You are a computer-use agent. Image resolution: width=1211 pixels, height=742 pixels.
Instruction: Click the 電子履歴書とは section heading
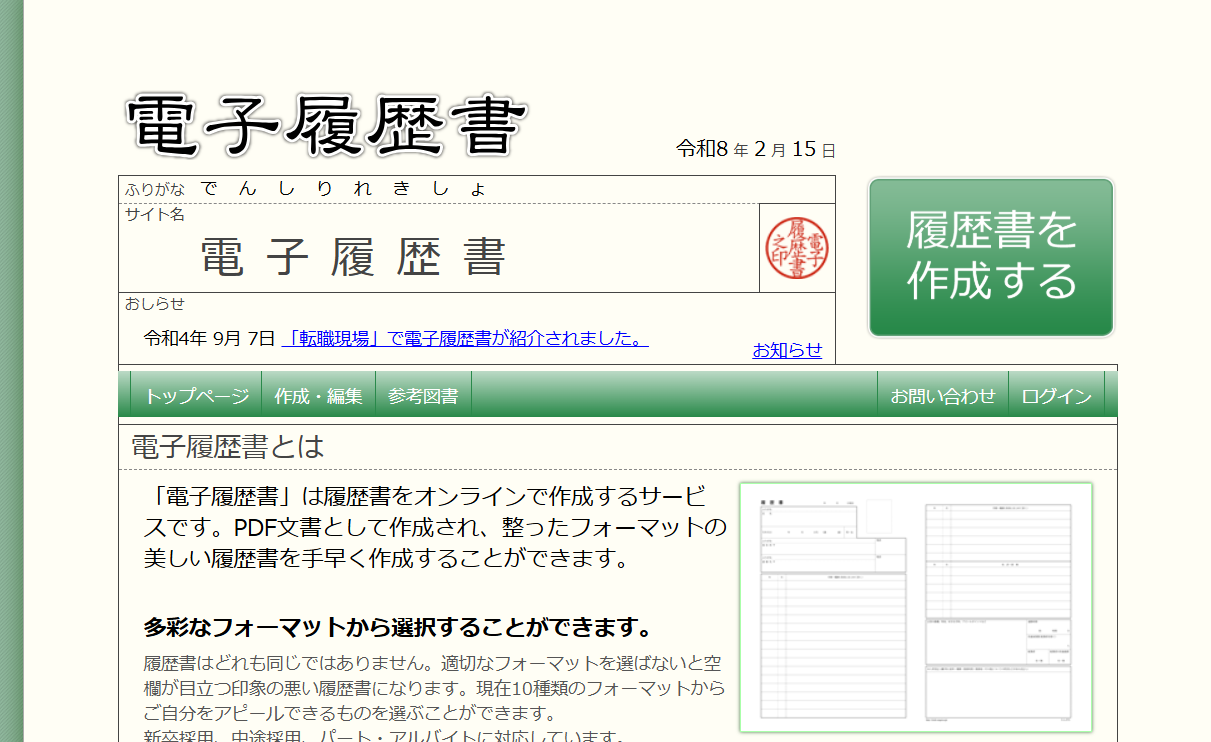click(228, 447)
